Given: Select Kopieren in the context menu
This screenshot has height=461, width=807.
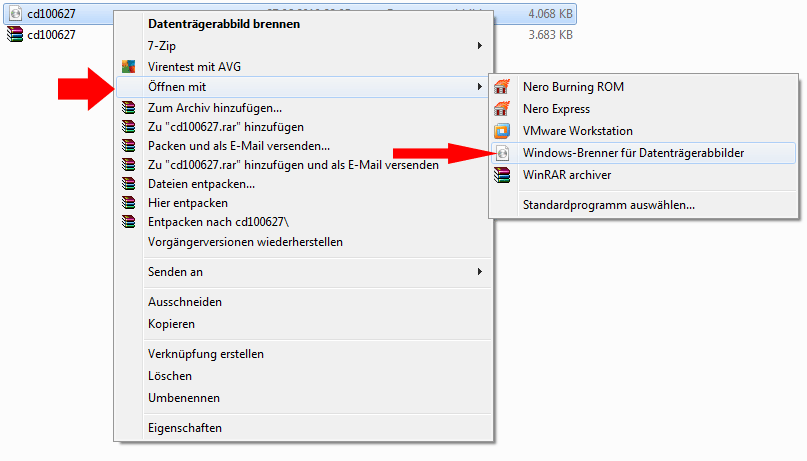Looking at the screenshot, I should point(171,324).
